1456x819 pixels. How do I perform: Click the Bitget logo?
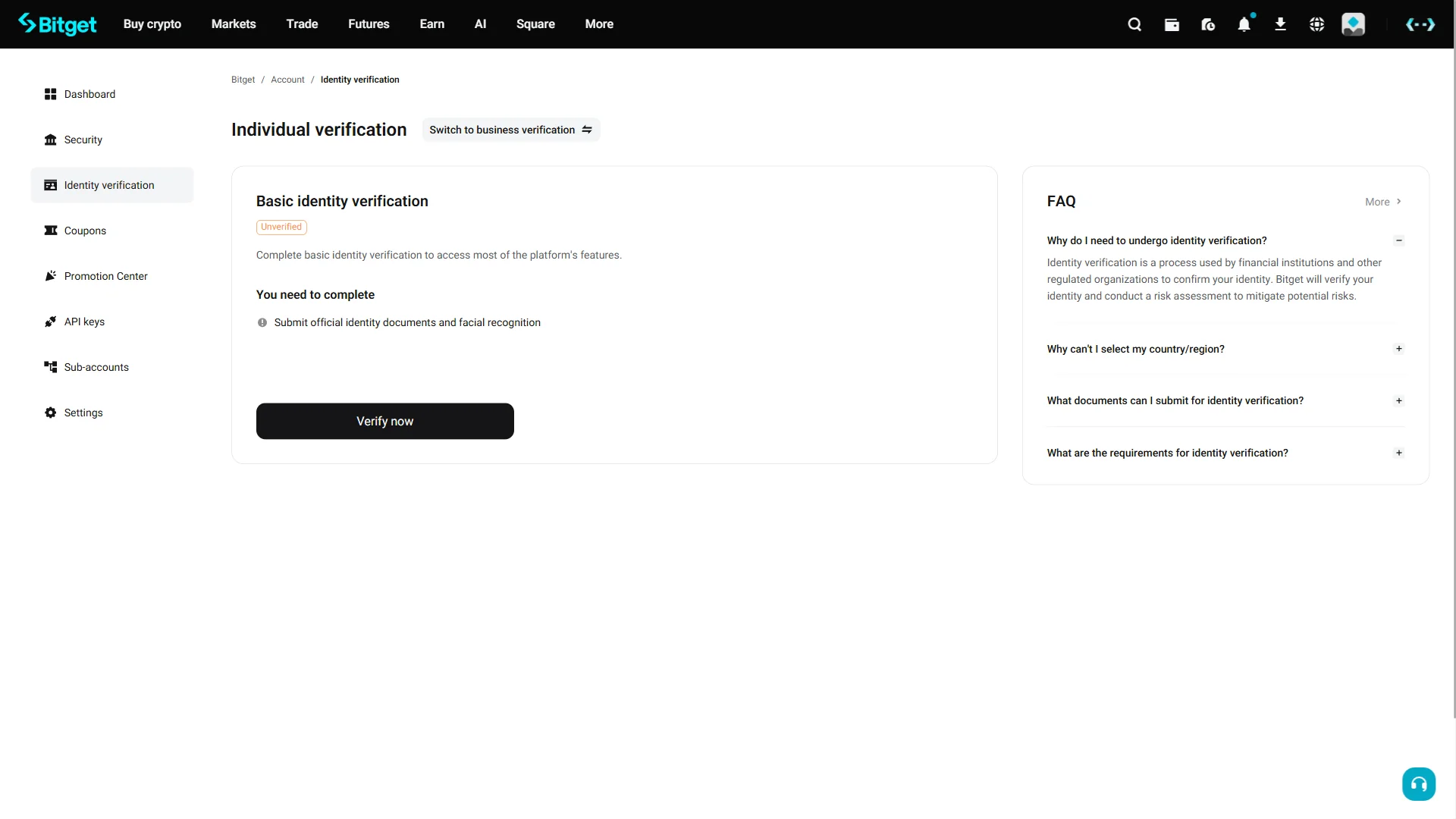click(58, 24)
